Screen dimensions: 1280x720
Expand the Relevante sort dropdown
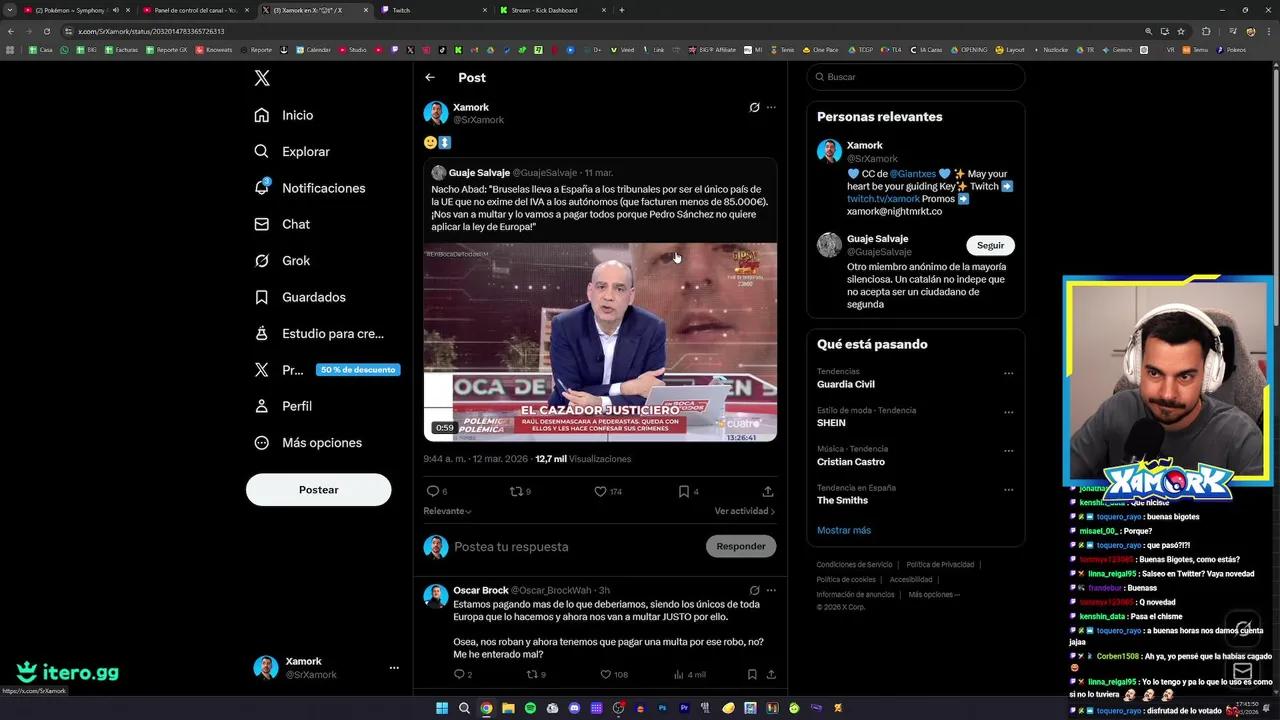[x=447, y=511]
